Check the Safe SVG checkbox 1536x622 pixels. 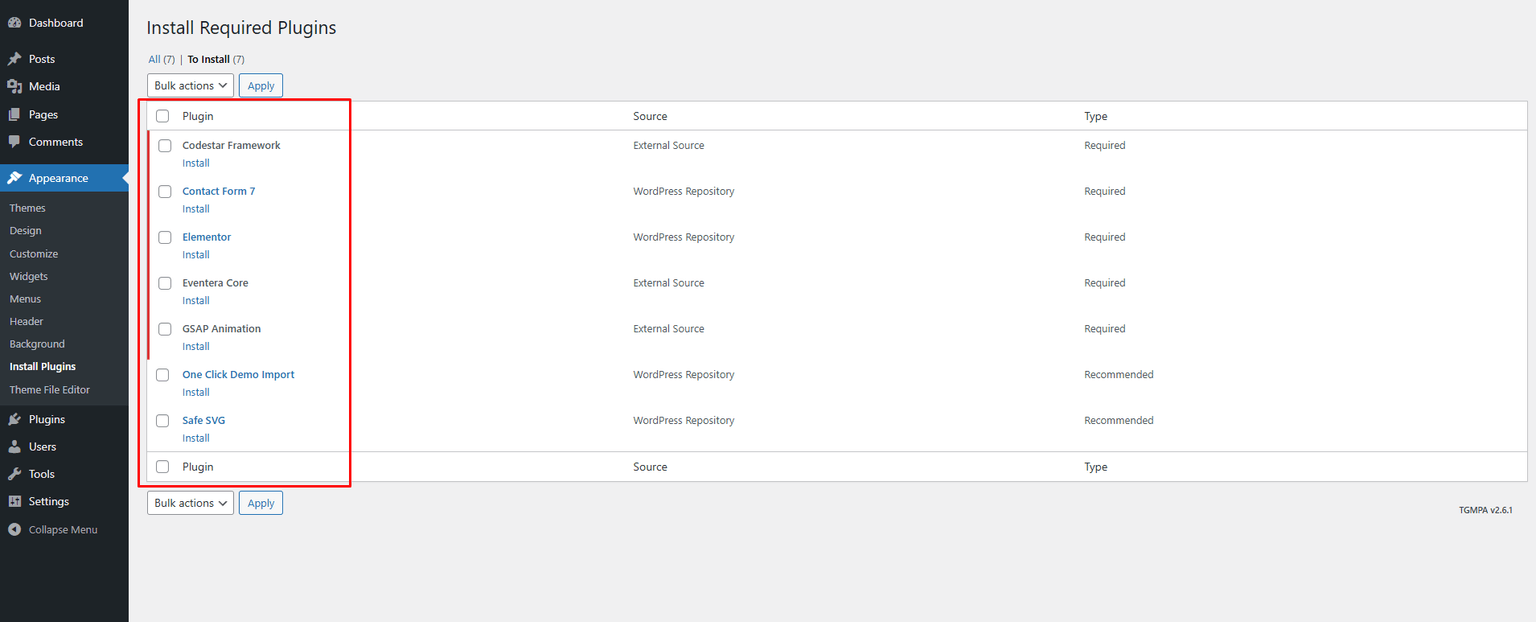click(163, 421)
